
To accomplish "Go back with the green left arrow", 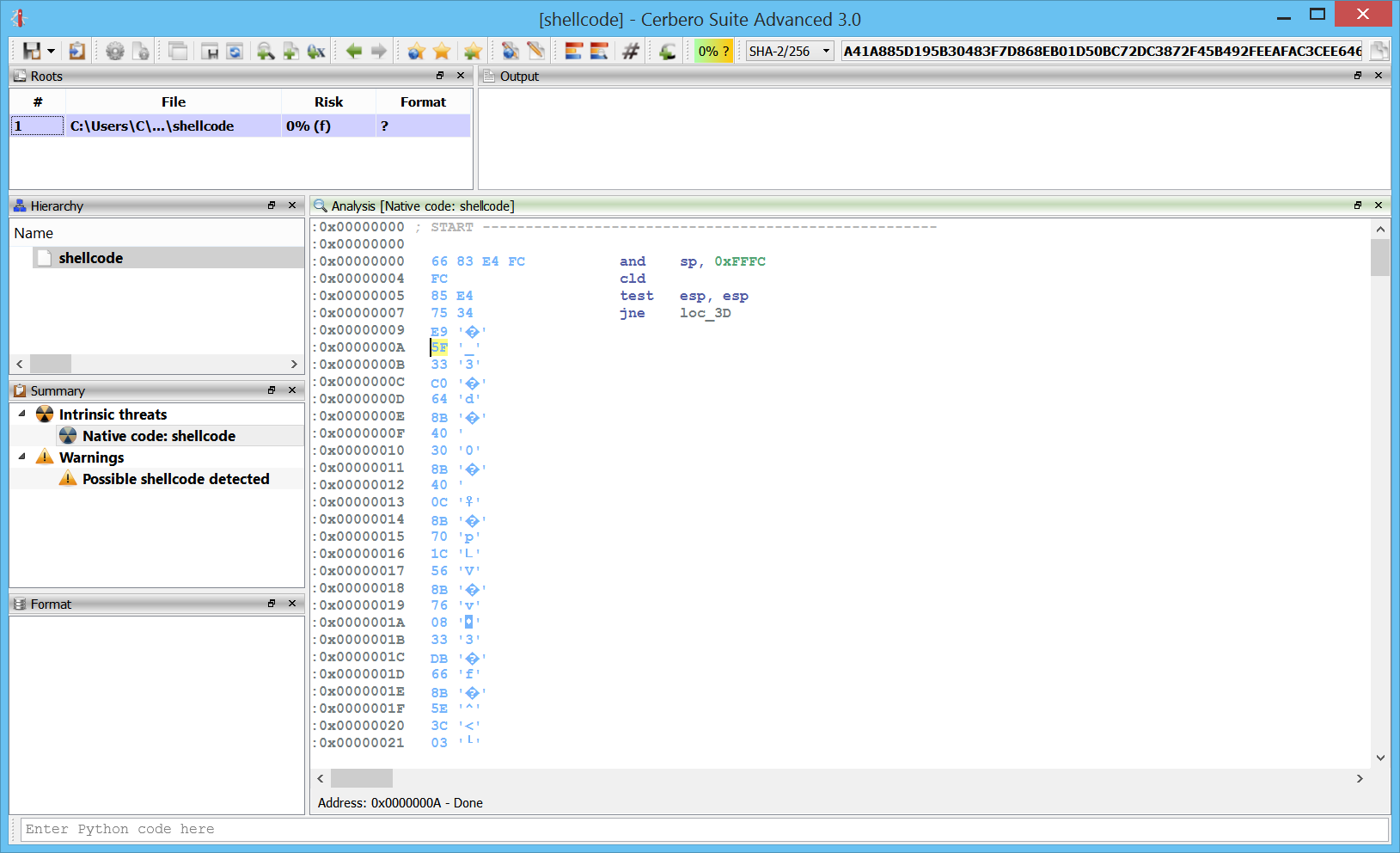I will (x=353, y=51).
